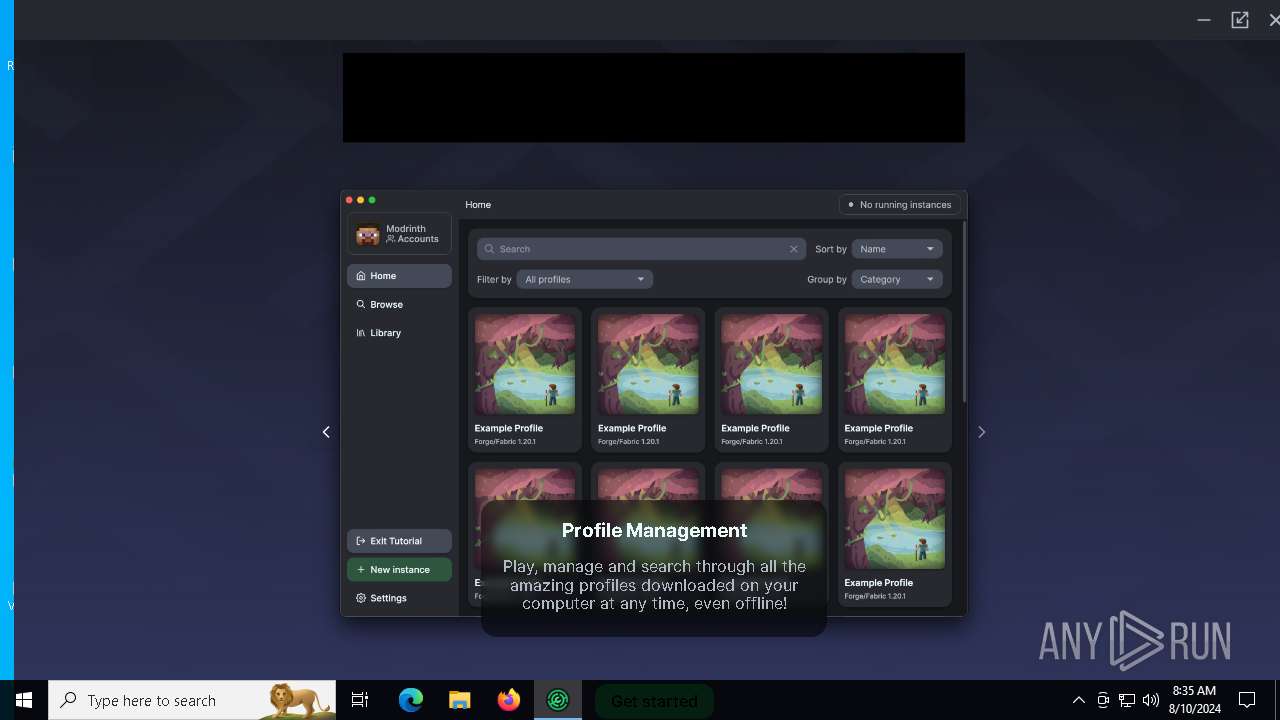1280x720 pixels.
Task: Open Task View on taskbar
Action: (x=360, y=700)
